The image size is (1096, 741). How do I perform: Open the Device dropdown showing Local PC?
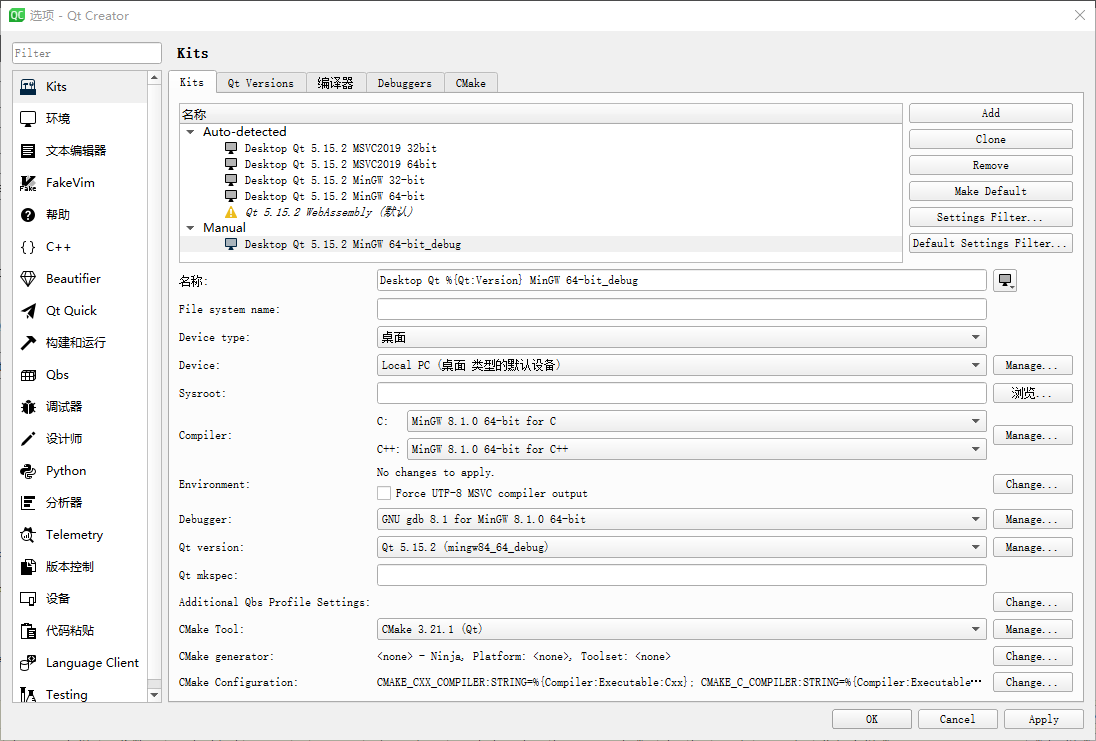tap(682, 366)
